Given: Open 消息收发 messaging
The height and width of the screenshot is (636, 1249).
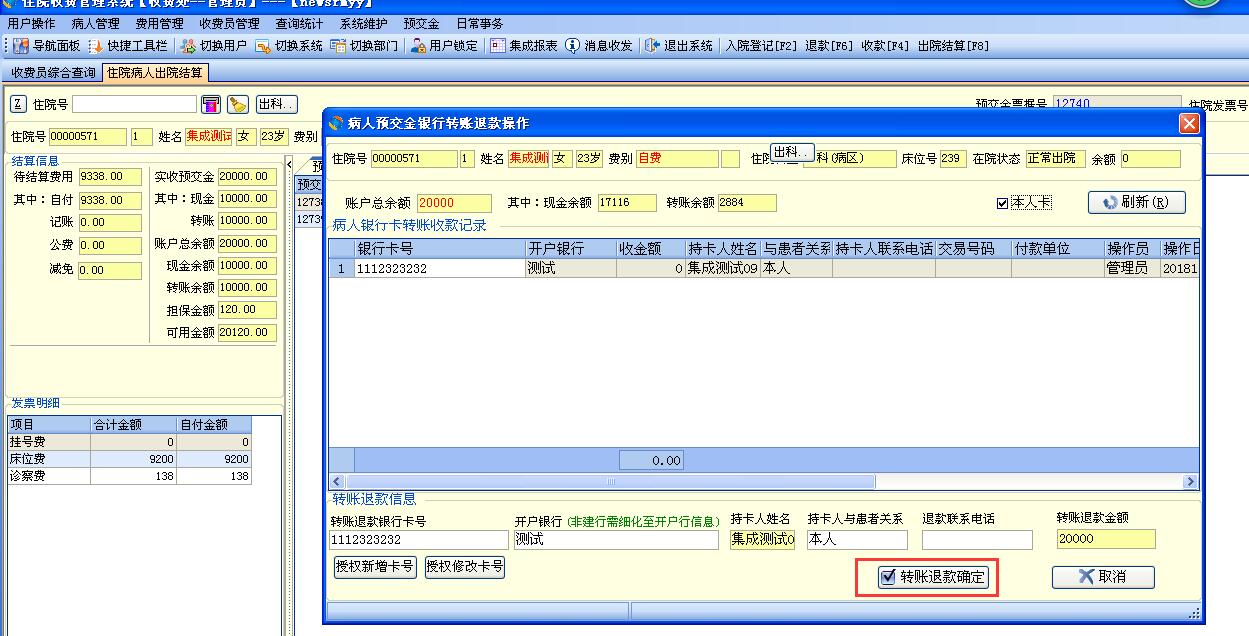Looking at the screenshot, I should 599,46.
